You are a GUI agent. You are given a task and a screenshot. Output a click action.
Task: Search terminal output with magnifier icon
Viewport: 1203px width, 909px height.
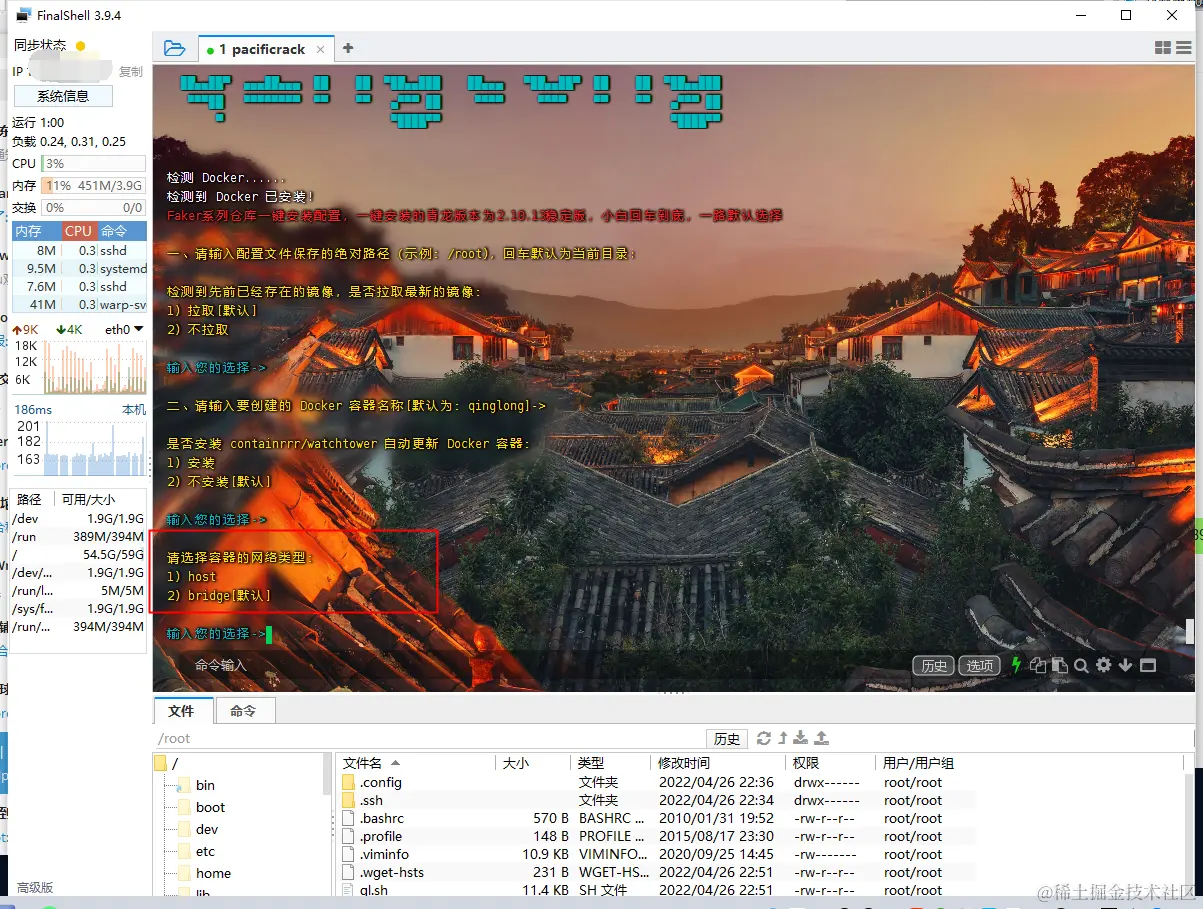[x=1081, y=665]
